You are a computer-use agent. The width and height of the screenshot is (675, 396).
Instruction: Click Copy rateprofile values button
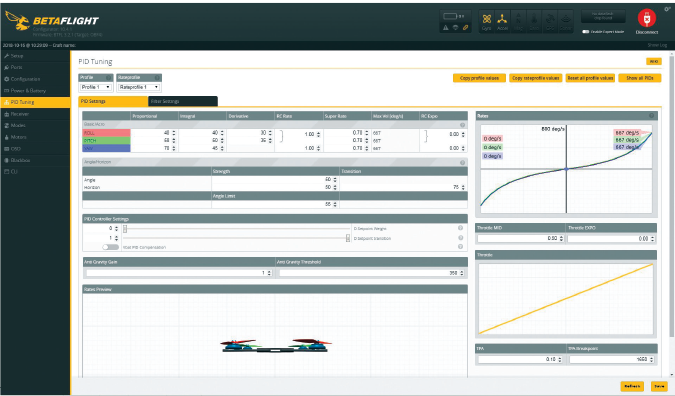pyautogui.click(x=536, y=78)
